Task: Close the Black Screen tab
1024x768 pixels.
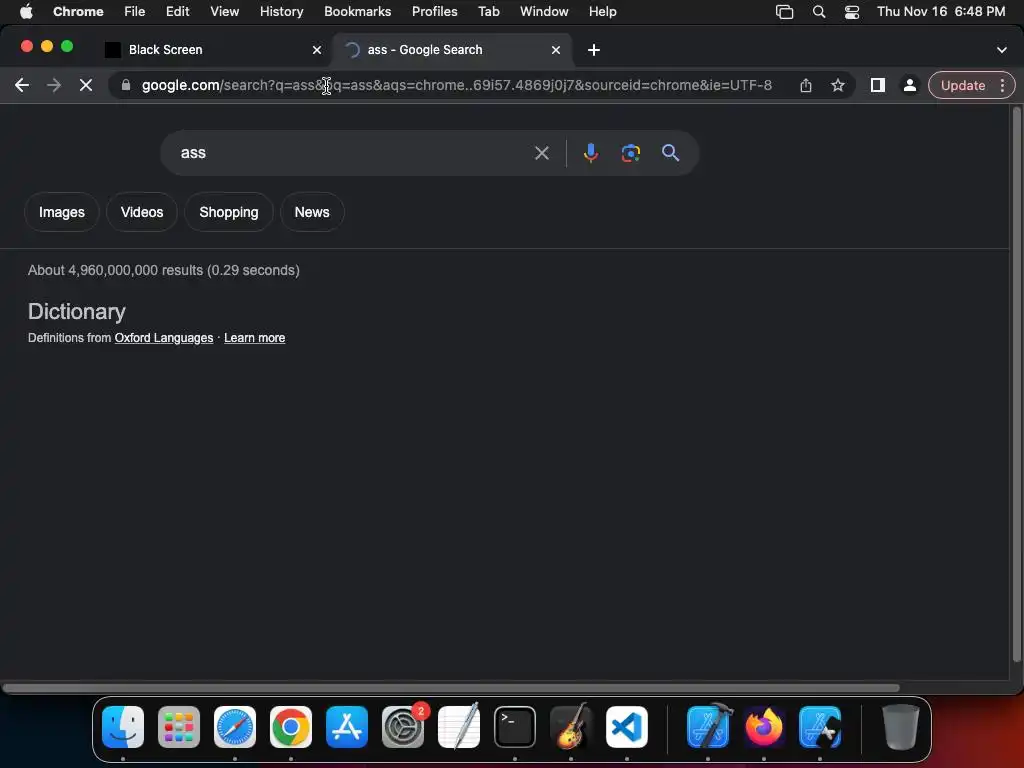Action: tap(317, 50)
